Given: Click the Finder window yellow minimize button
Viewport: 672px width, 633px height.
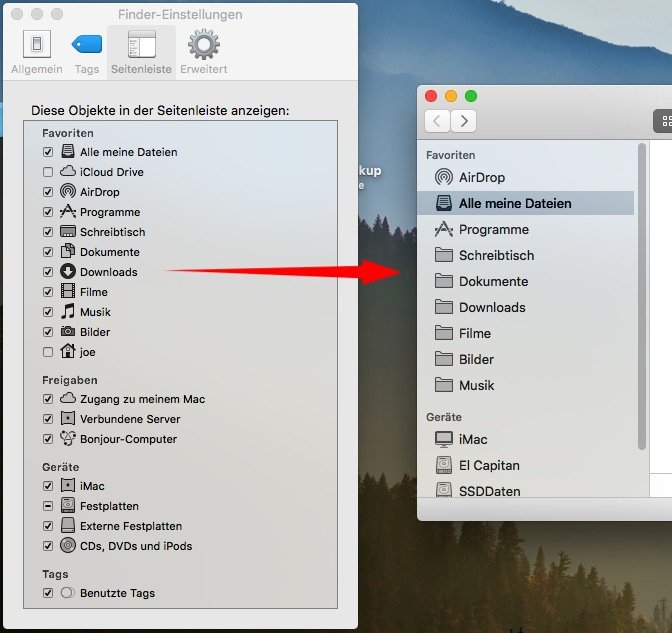Looking at the screenshot, I should (x=451, y=96).
